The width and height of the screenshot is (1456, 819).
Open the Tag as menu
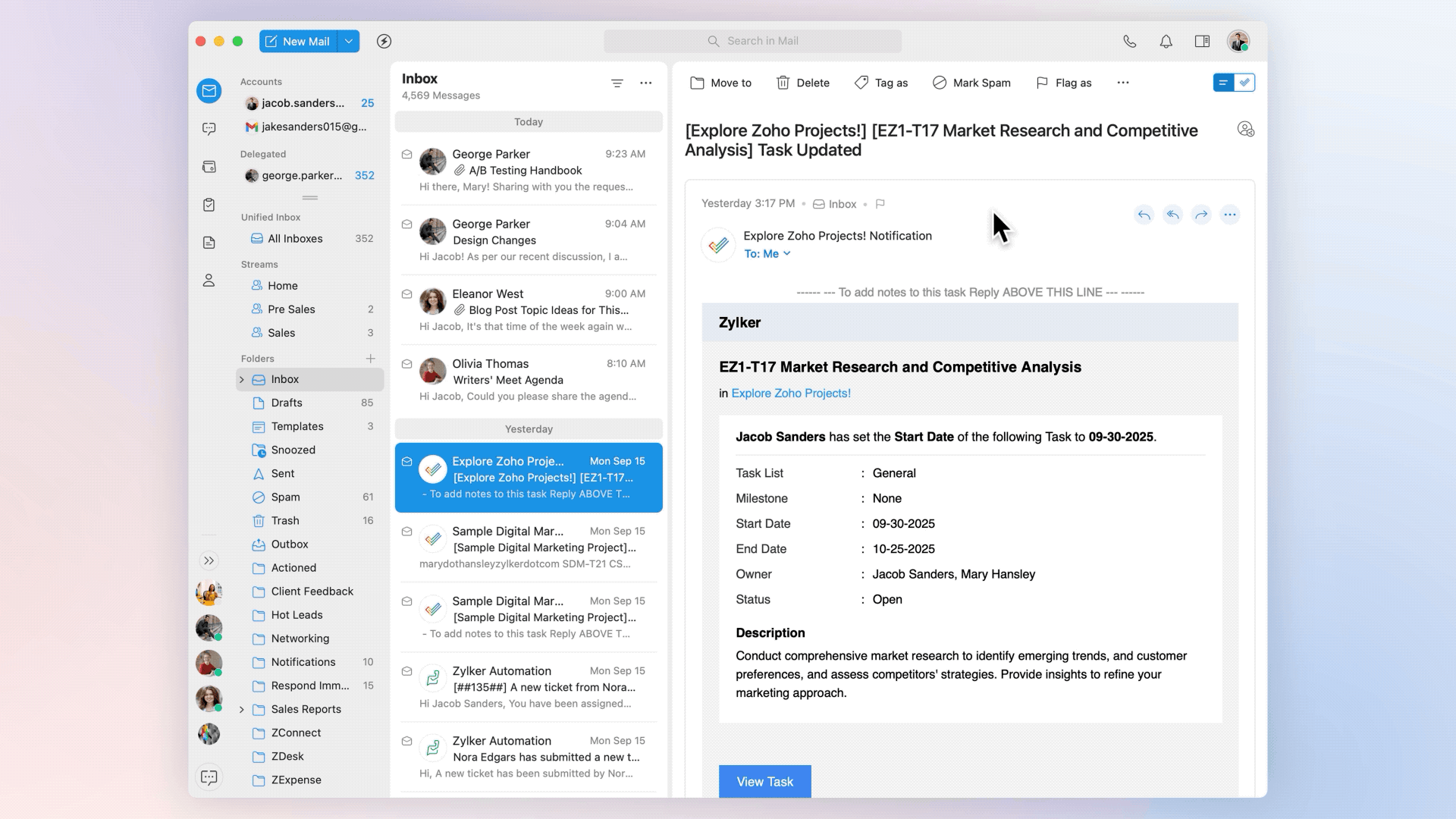point(881,83)
